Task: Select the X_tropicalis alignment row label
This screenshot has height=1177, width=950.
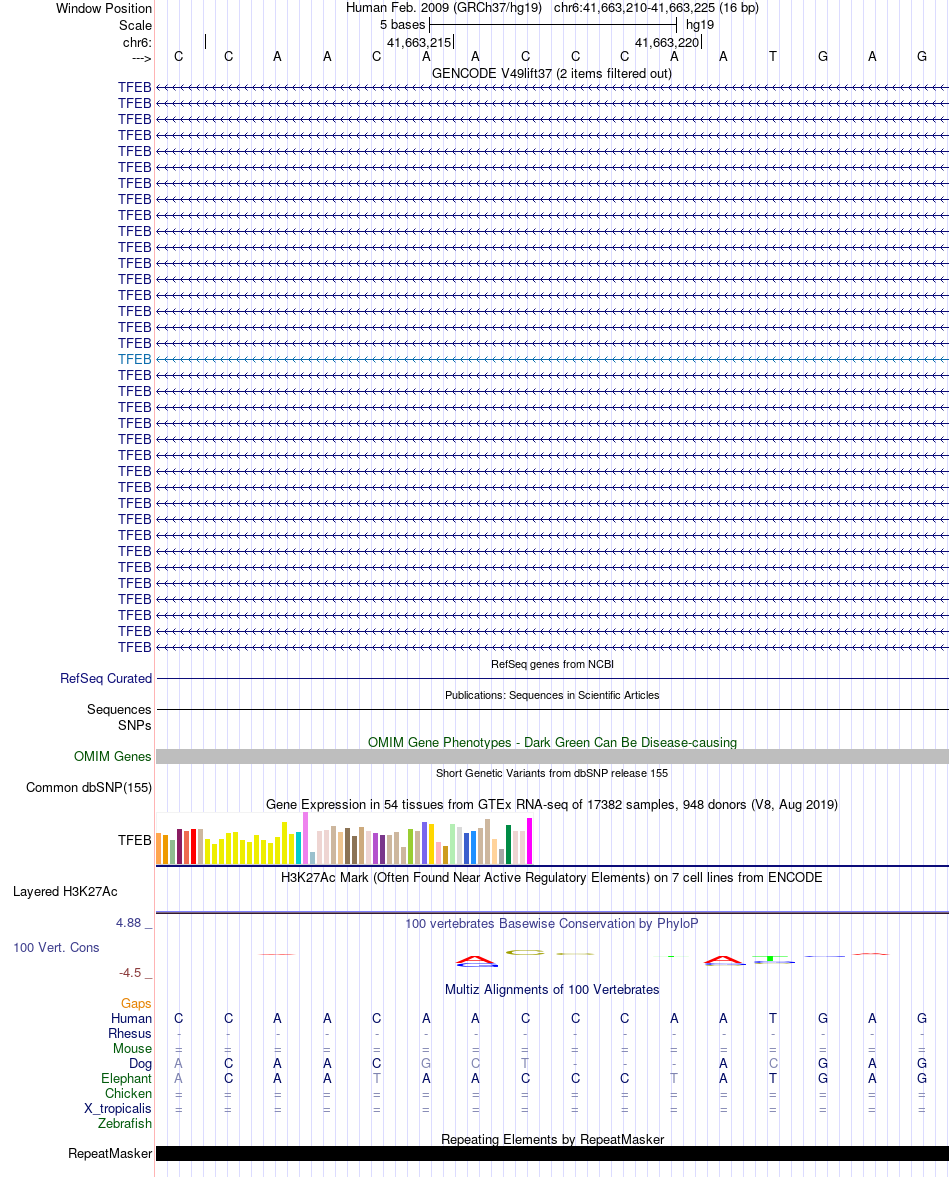Action: (118, 1109)
